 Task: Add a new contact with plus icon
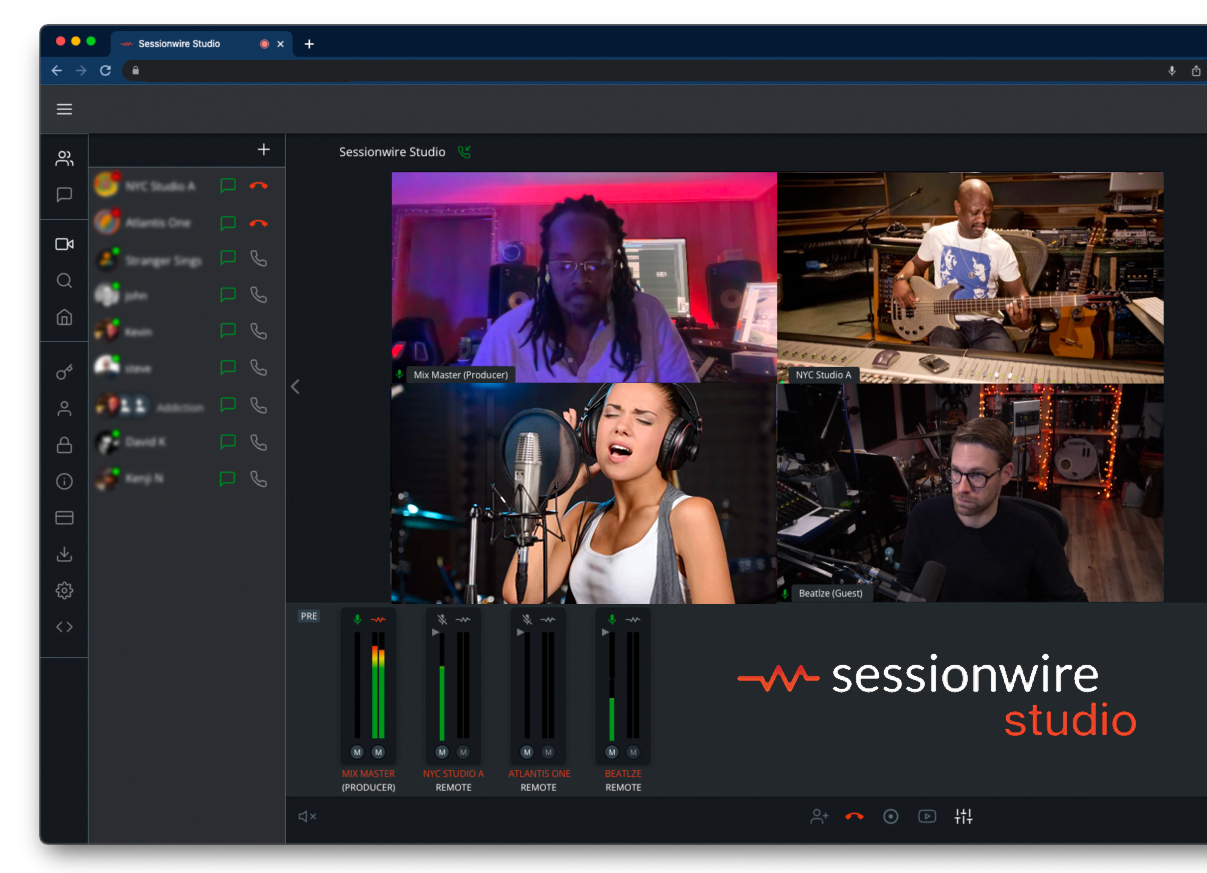(264, 149)
